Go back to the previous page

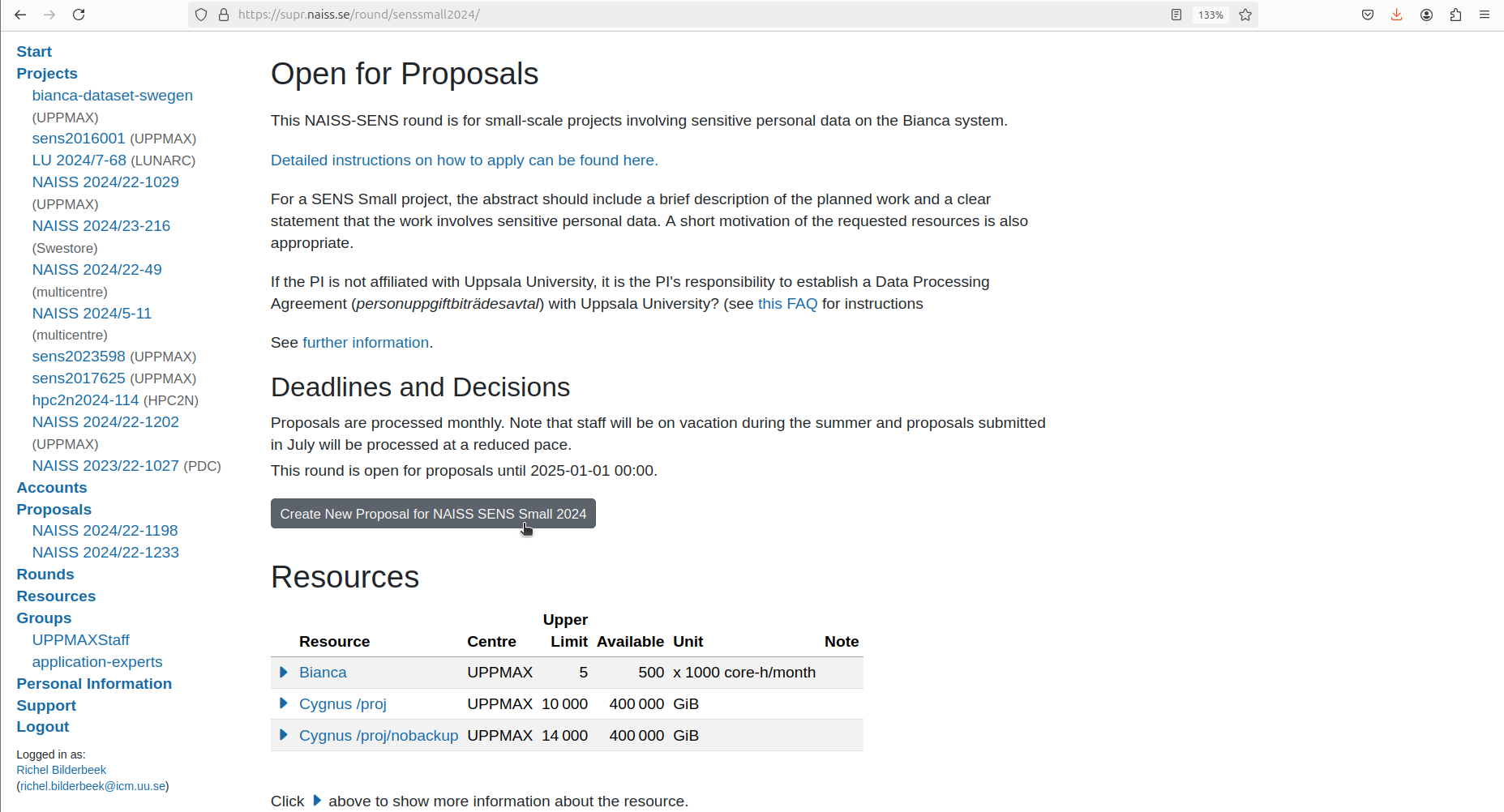pos(20,14)
